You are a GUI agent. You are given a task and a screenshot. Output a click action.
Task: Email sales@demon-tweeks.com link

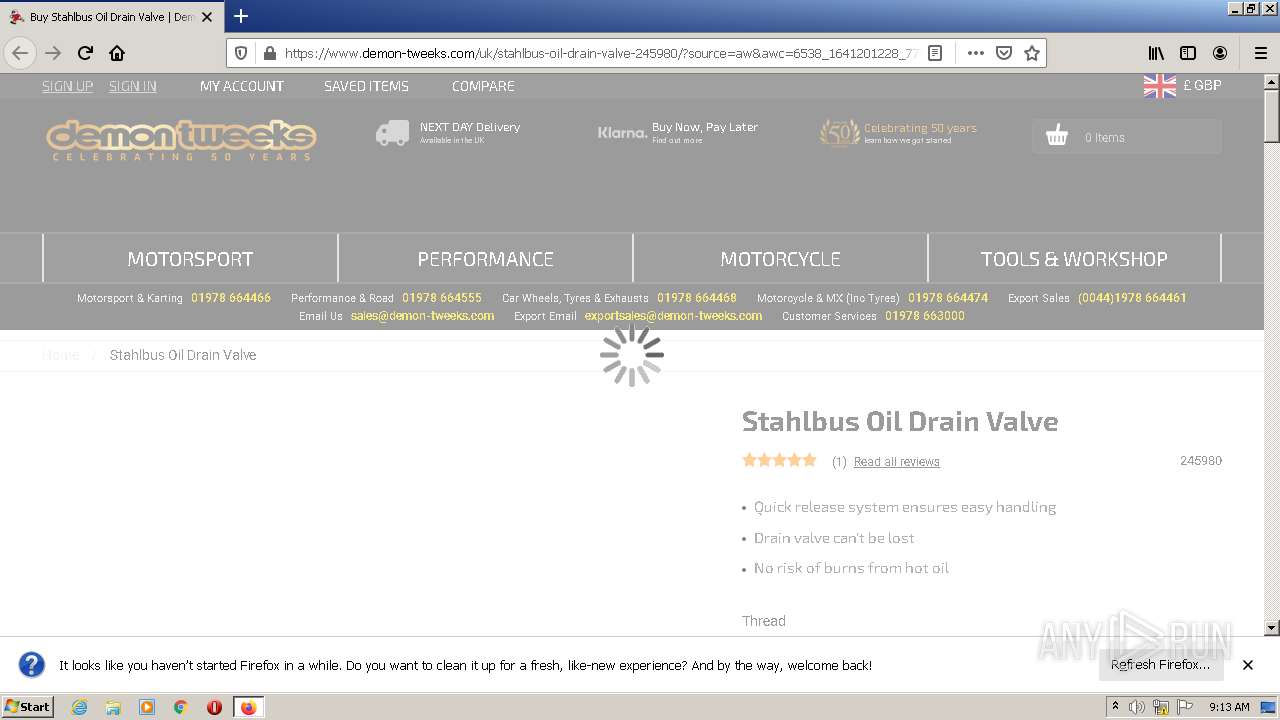(422, 316)
